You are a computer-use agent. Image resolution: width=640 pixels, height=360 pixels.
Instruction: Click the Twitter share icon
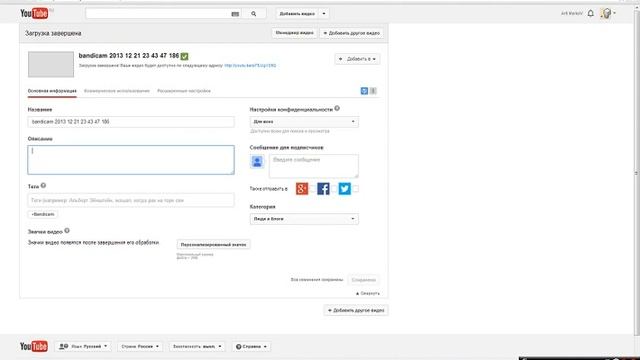pos(344,189)
